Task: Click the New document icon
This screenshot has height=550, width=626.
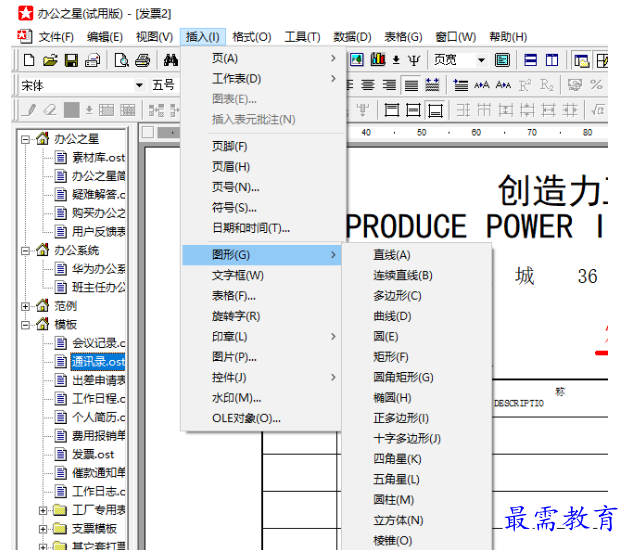Action: (x=29, y=61)
